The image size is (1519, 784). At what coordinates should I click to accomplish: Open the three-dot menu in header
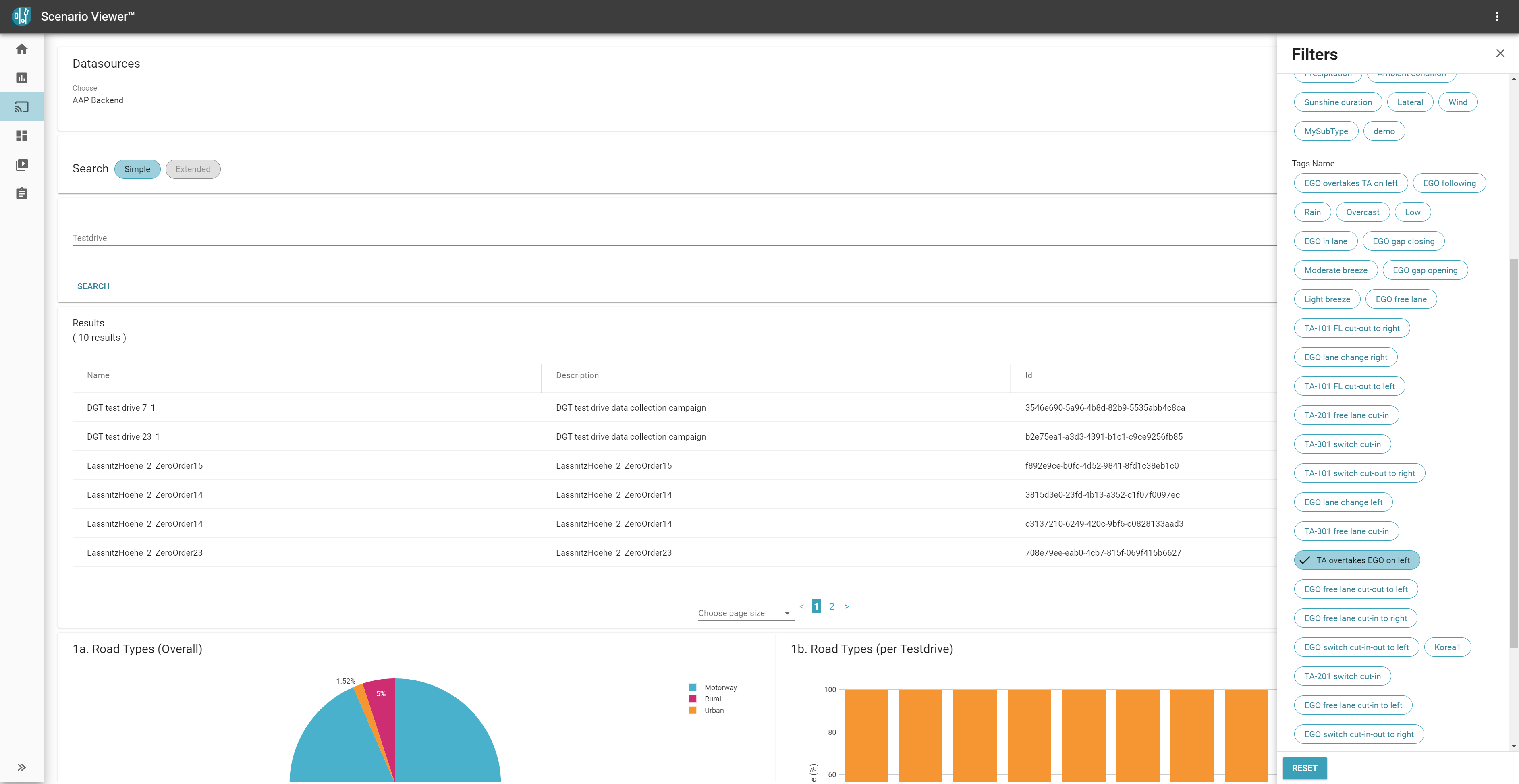[x=1496, y=17]
